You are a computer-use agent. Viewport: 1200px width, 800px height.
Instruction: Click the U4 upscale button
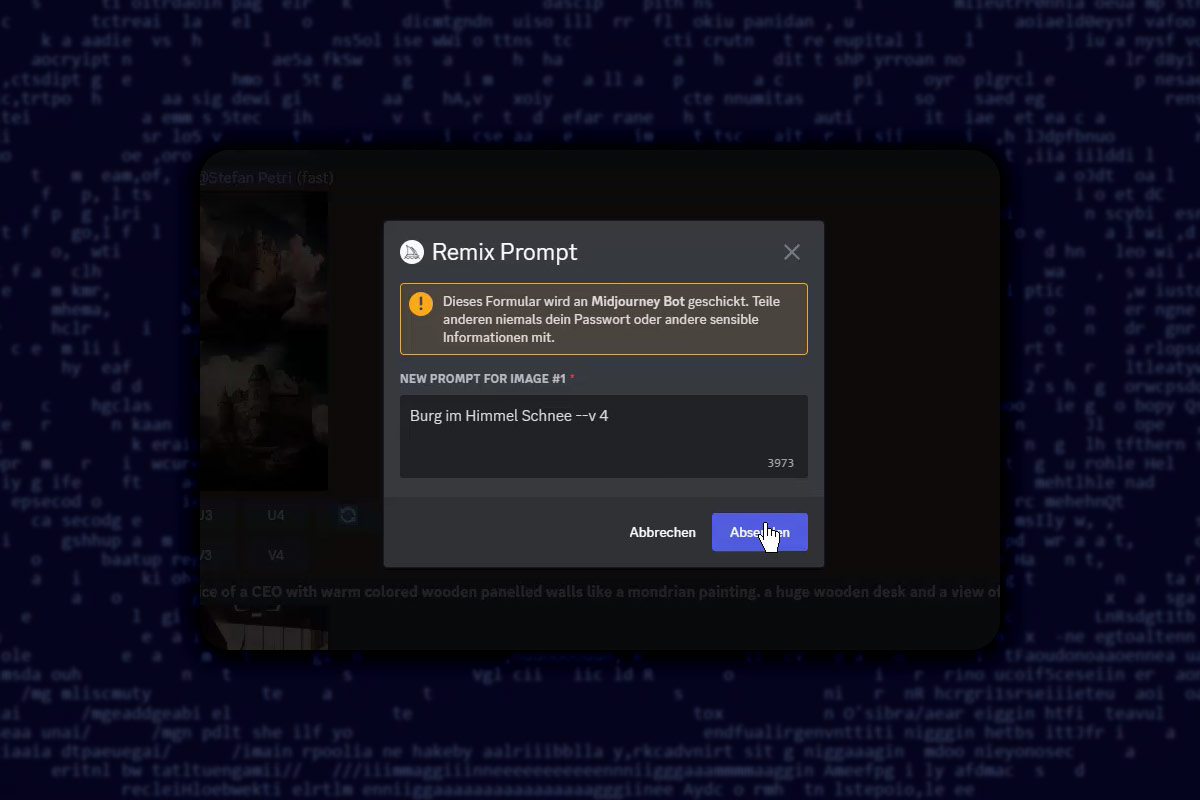276,515
